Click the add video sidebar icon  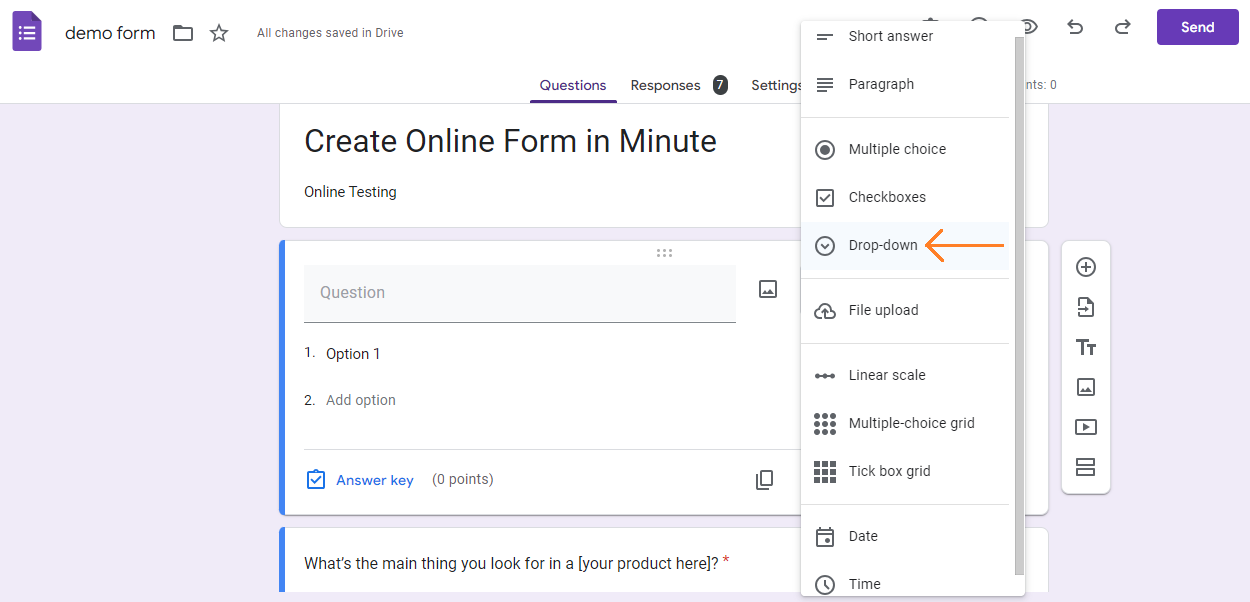(1085, 427)
